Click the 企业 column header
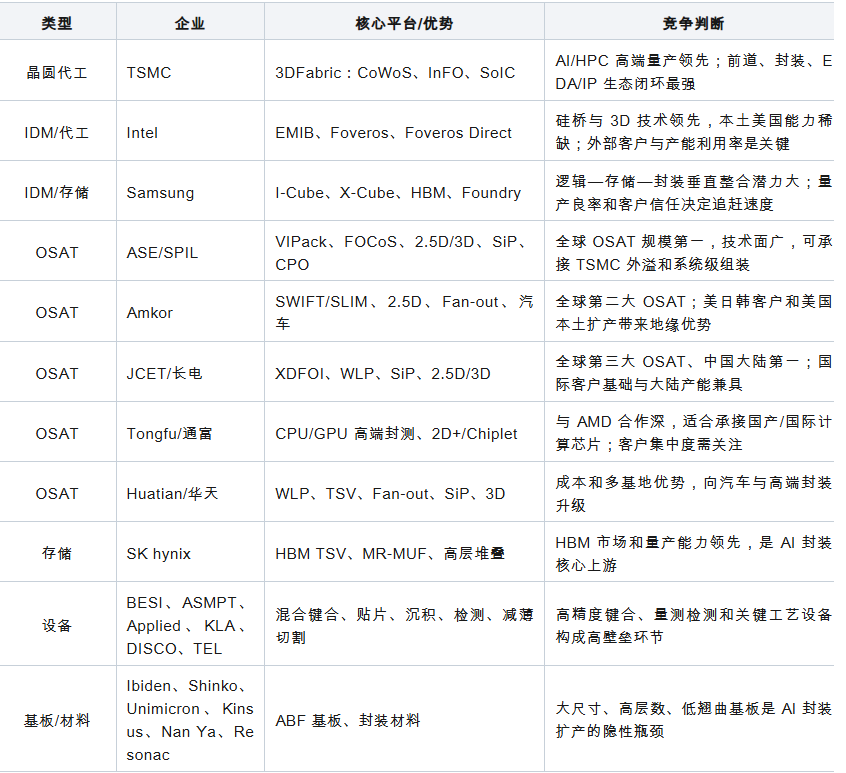 190,22
